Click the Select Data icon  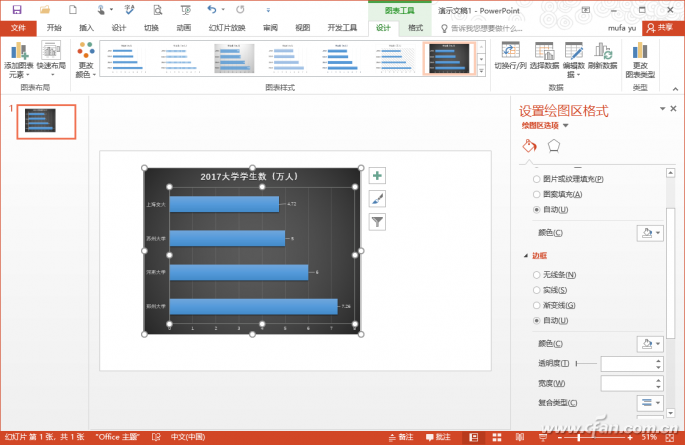(544, 50)
